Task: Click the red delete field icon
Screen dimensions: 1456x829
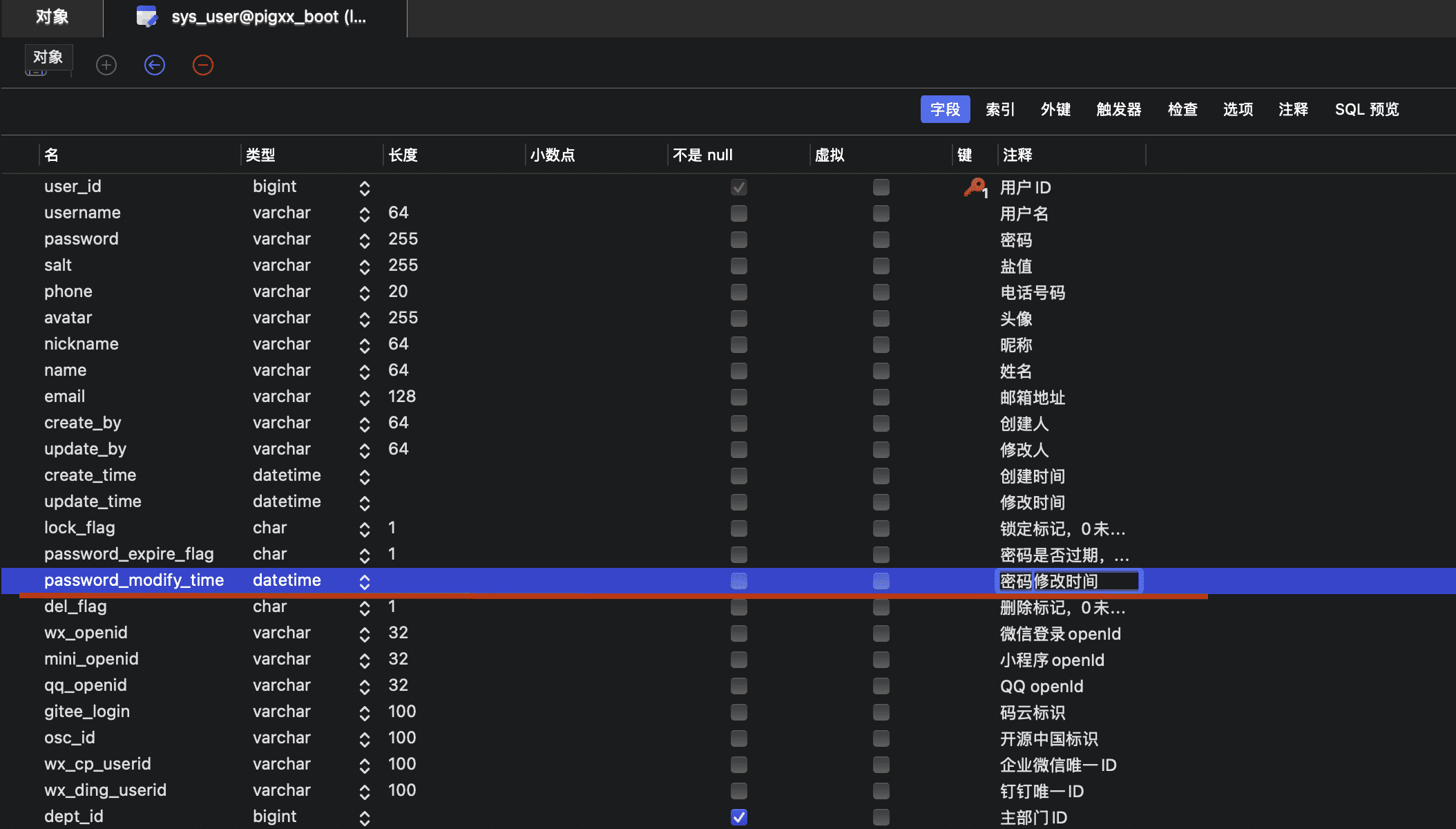Action: click(203, 65)
